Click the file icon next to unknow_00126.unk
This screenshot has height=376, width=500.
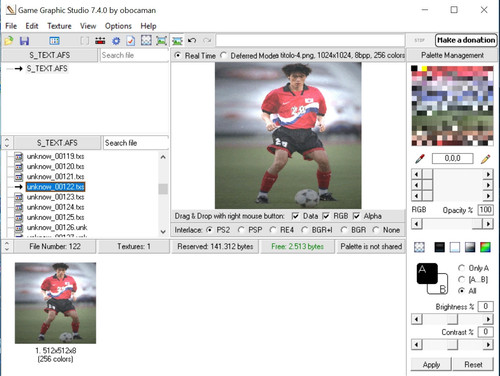(x=19, y=228)
